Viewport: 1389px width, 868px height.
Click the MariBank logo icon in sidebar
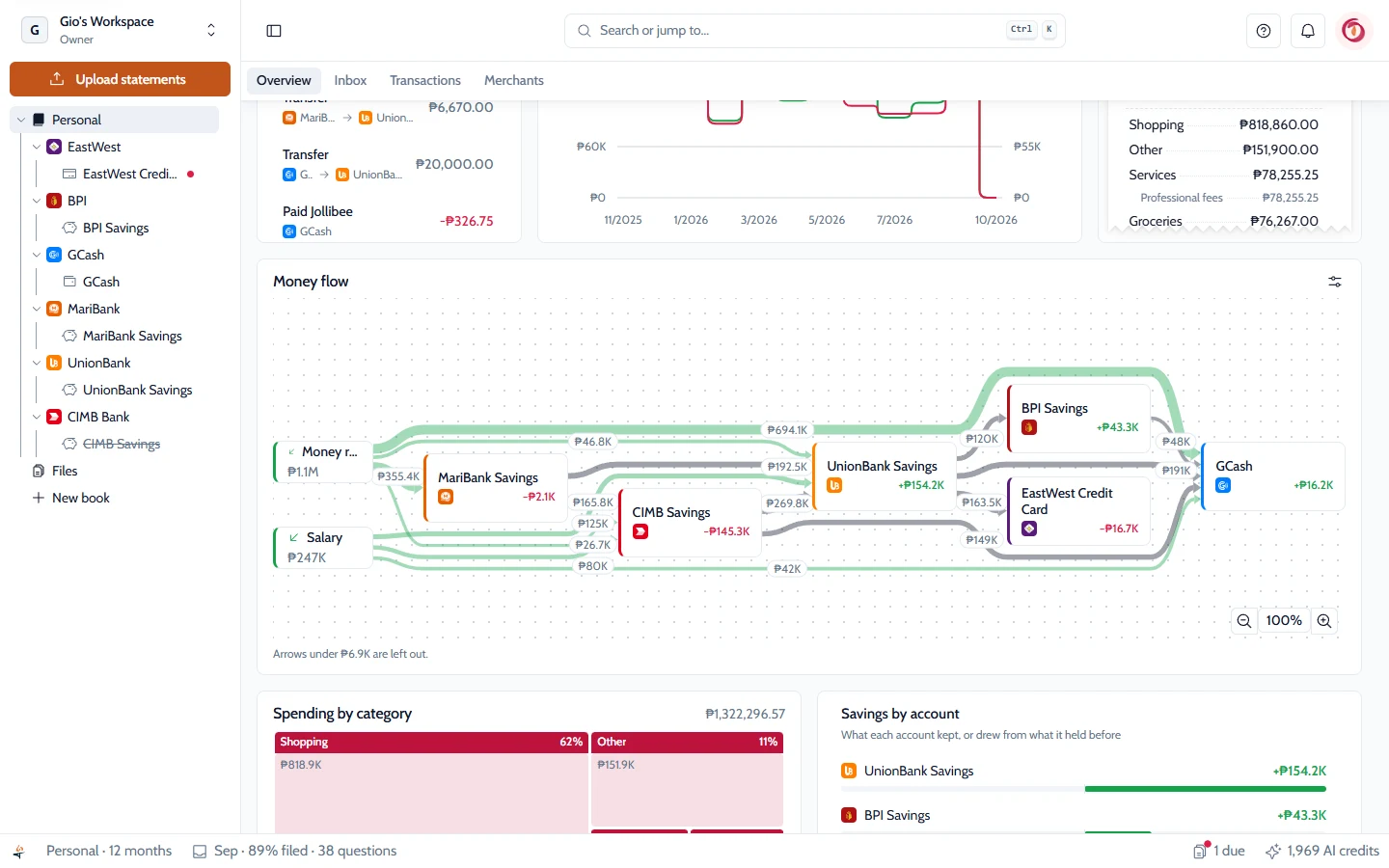(x=54, y=309)
